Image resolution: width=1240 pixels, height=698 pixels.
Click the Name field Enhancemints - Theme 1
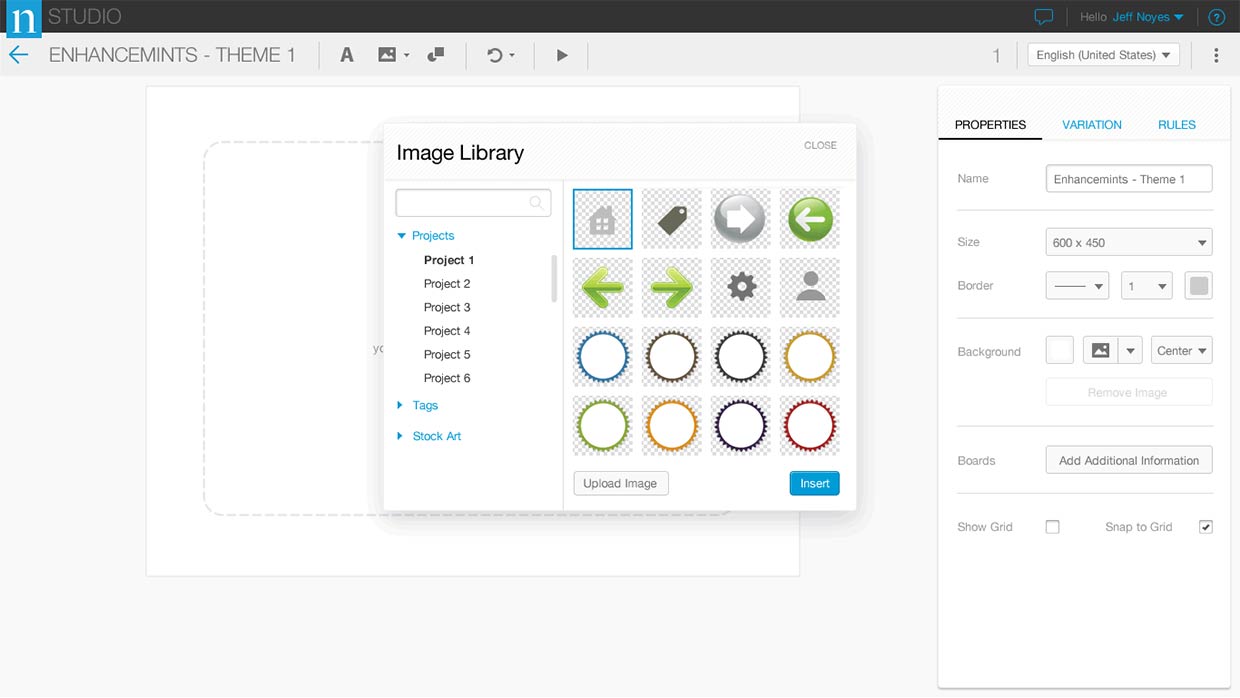click(1128, 179)
